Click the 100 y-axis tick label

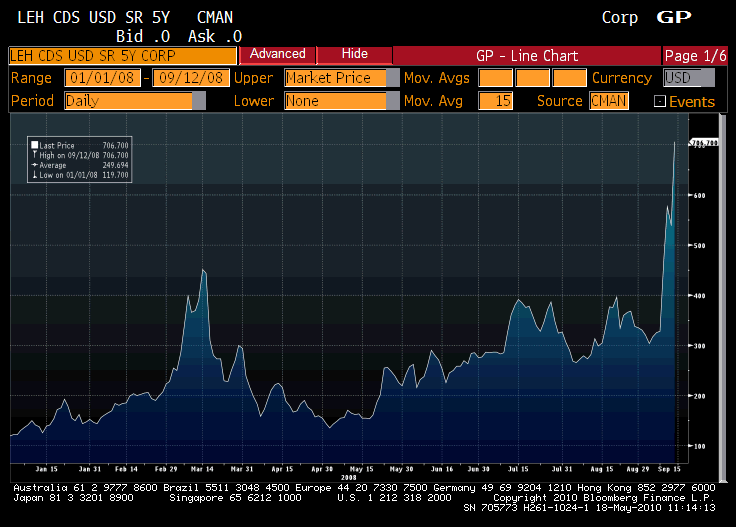pyautogui.click(x=699, y=446)
